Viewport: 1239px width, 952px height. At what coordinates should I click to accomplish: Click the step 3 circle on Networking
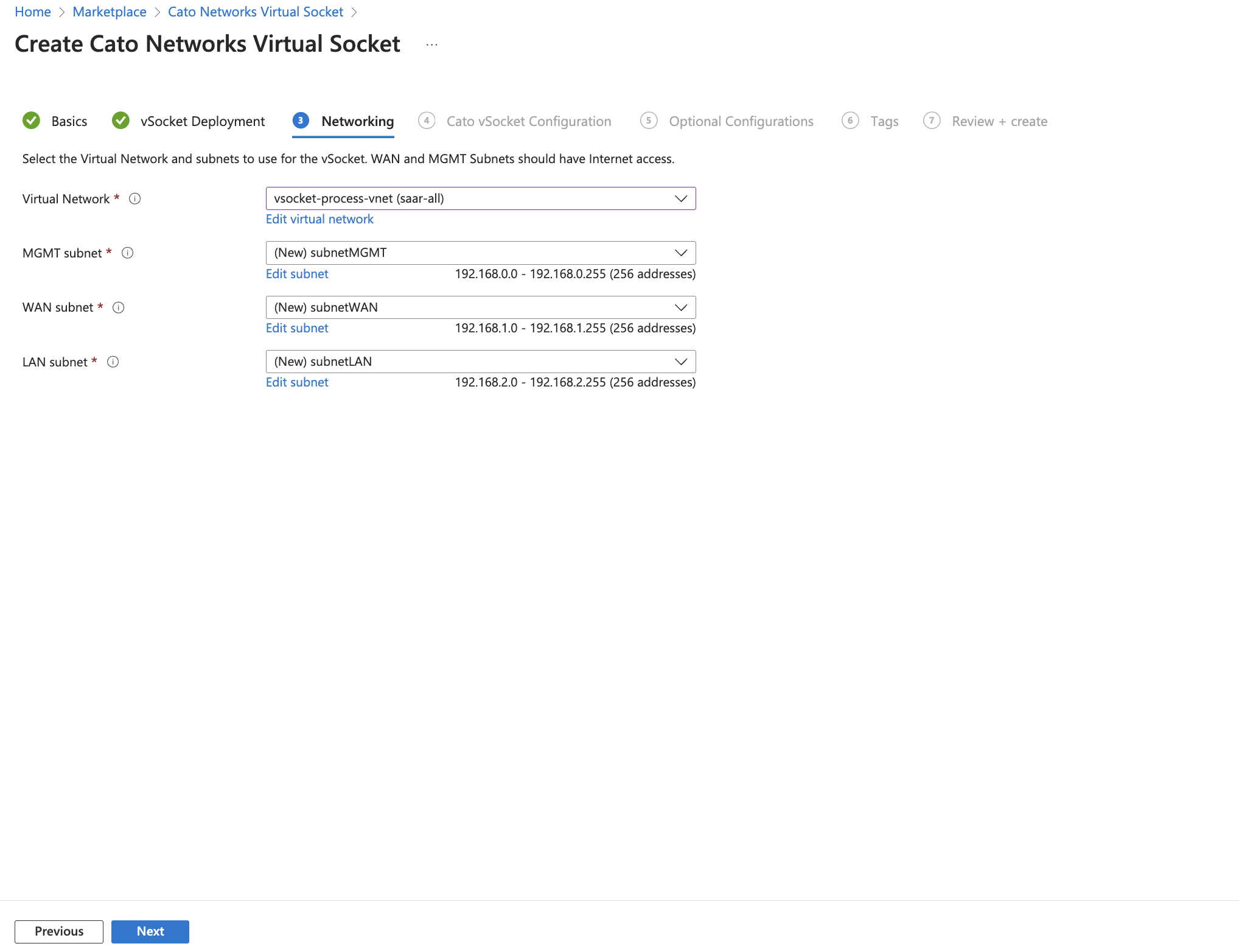(x=301, y=121)
